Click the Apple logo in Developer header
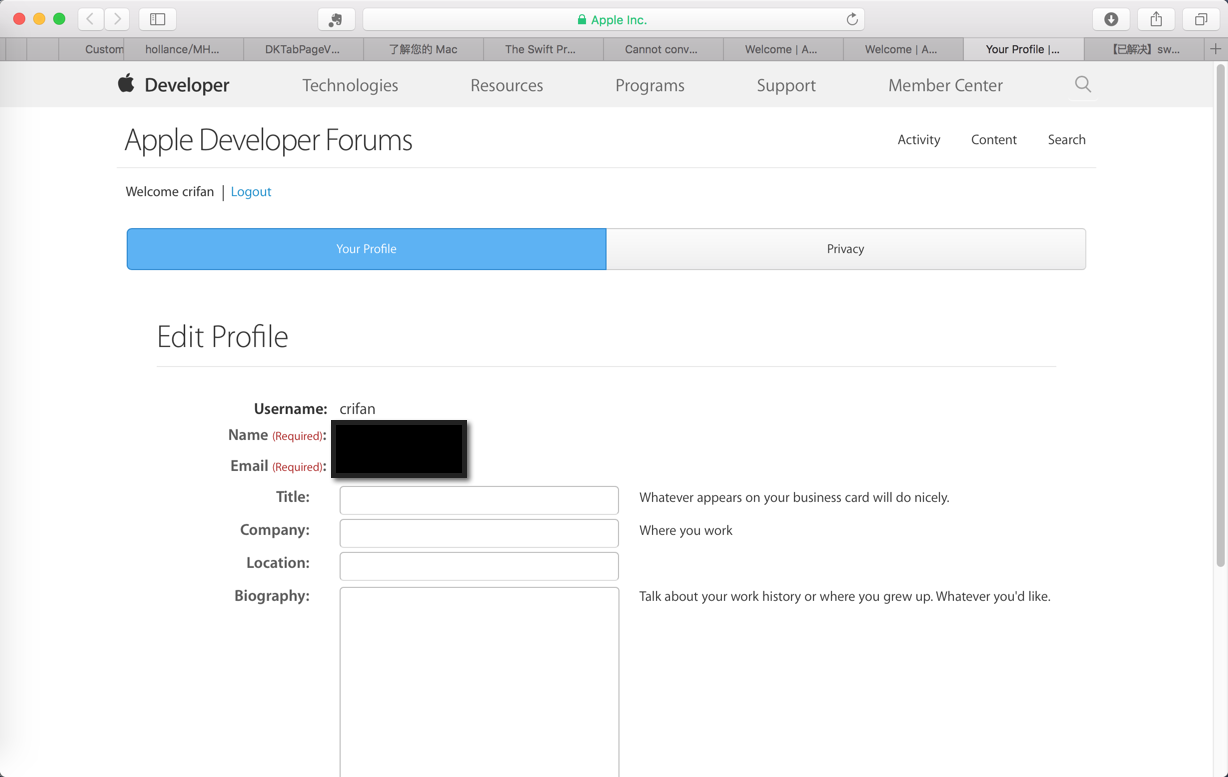1228x777 pixels. point(126,84)
